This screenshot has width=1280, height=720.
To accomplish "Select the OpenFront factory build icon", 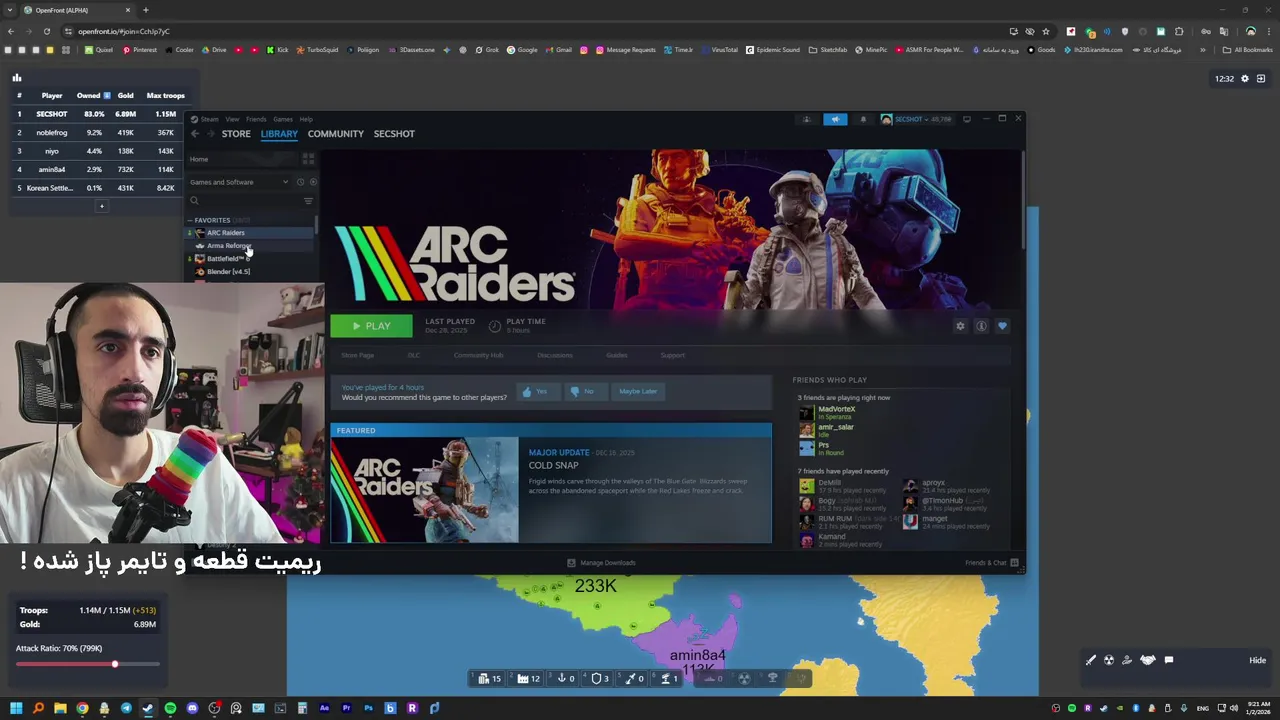I will (x=528, y=679).
